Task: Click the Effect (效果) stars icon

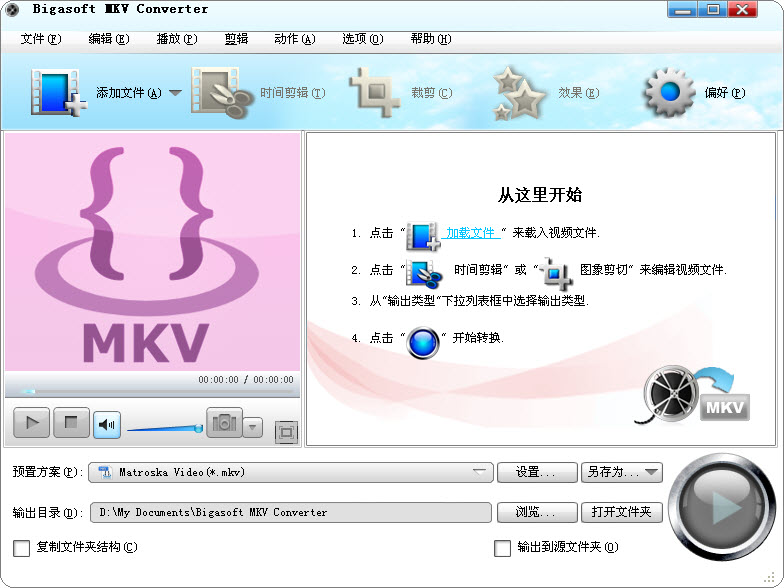Action: pyautogui.click(x=518, y=94)
